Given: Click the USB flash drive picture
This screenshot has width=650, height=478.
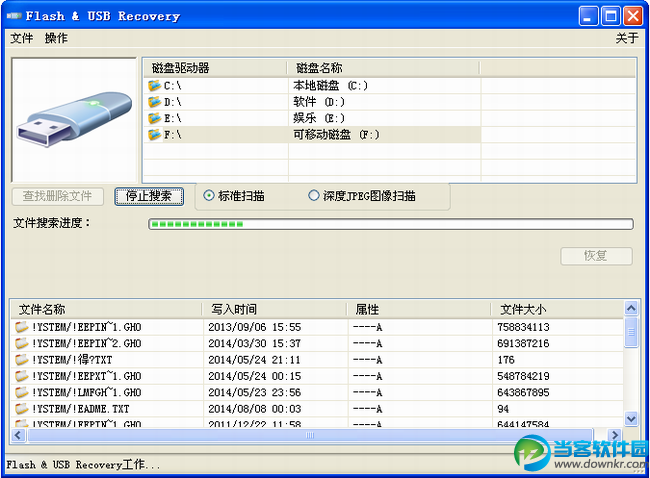Looking at the screenshot, I should pos(74,119).
